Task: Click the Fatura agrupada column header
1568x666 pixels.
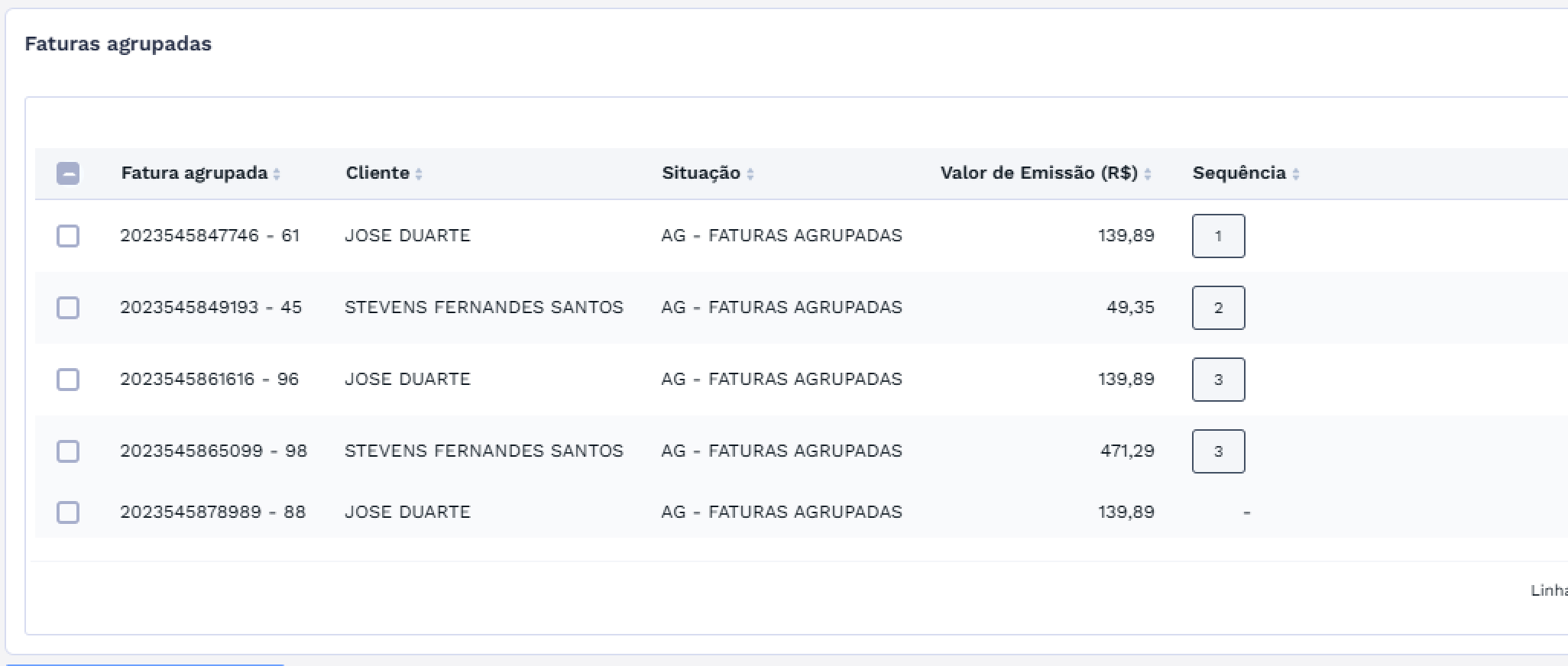Action: coord(194,173)
